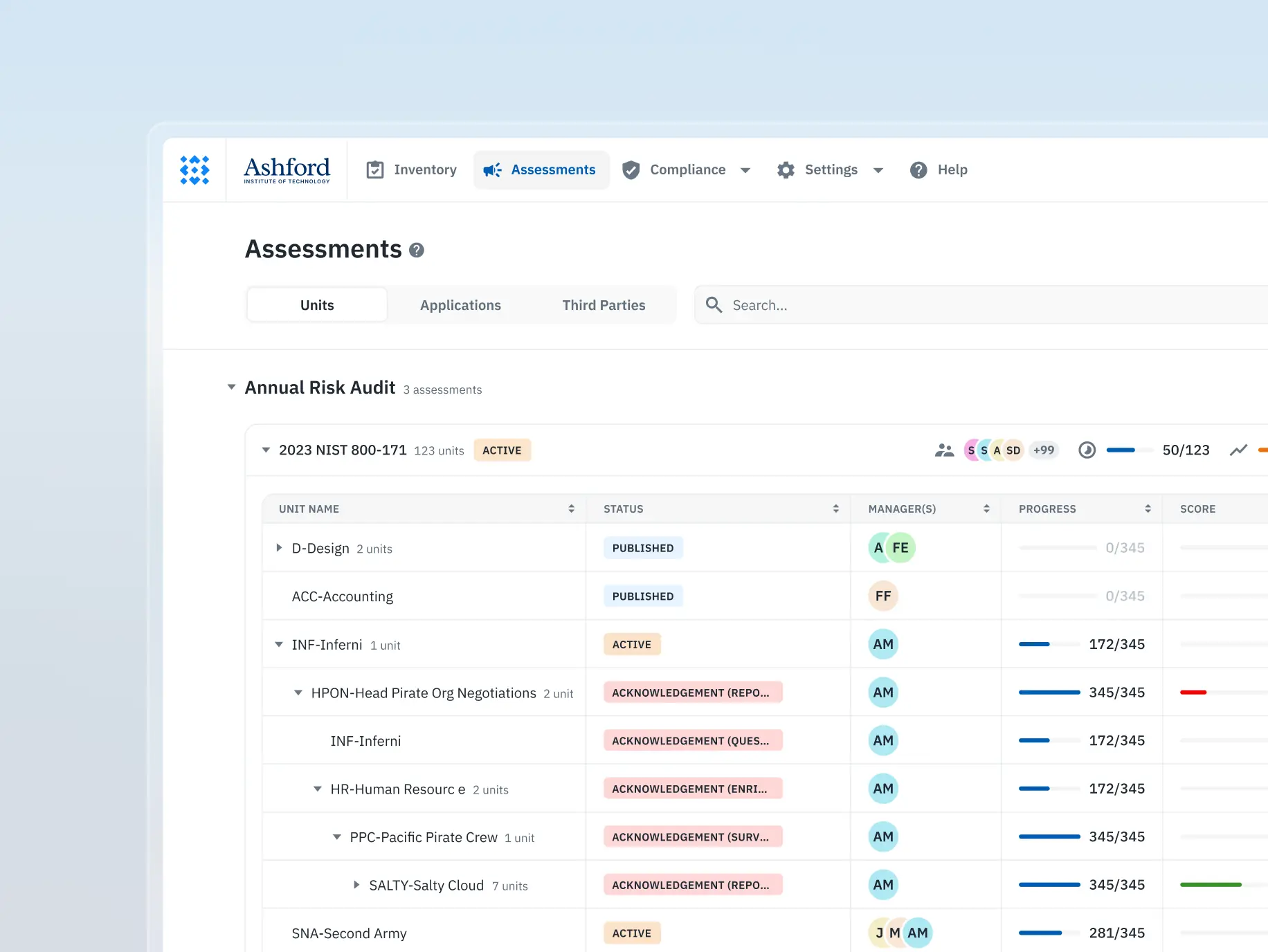Click the managers group icon in NIST row
This screenshot has width=1268, height=952.
[944, 450]
